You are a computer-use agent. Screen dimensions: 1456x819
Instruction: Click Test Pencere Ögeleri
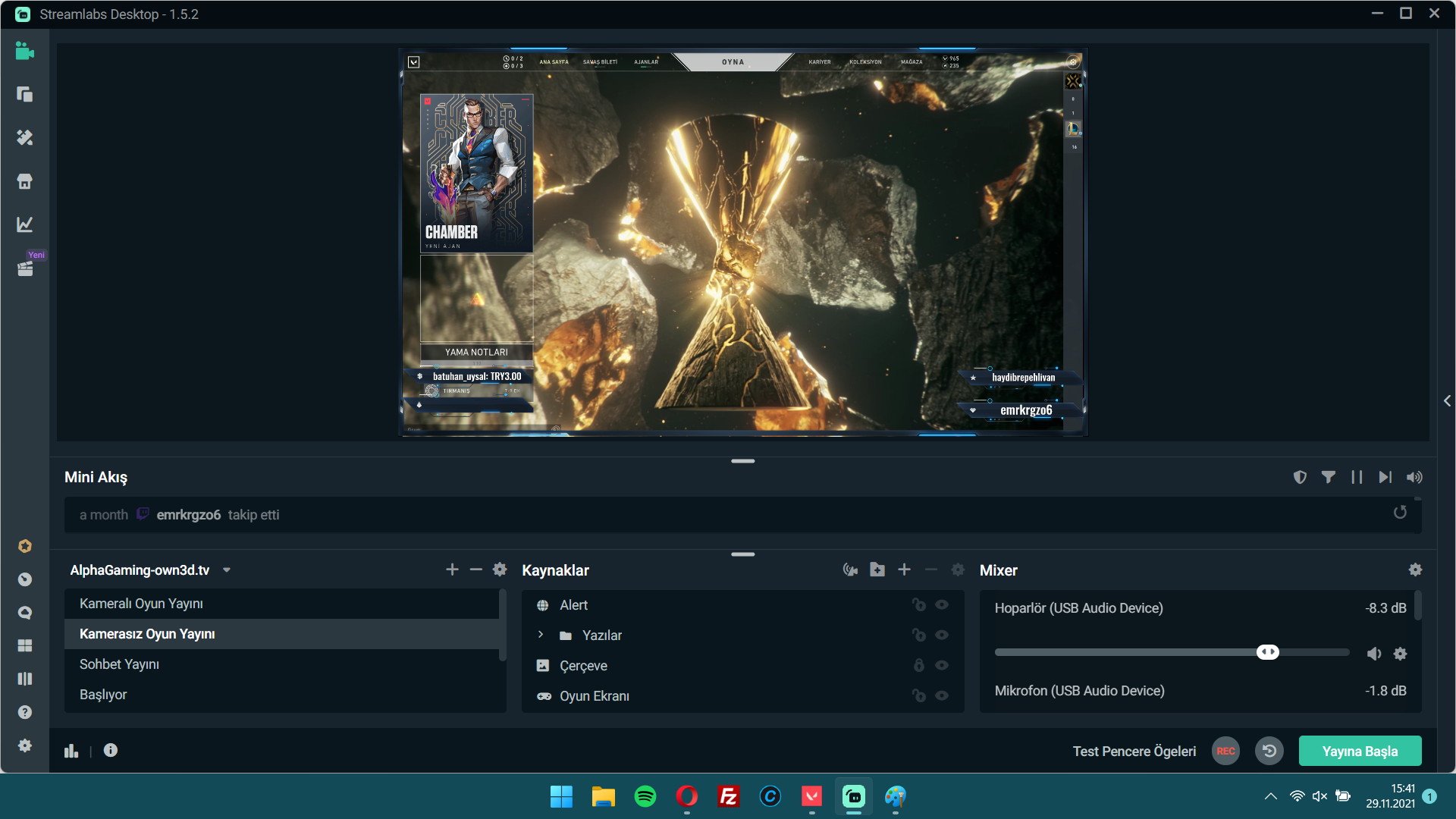pyautogui.click(x=1134, y=752)
